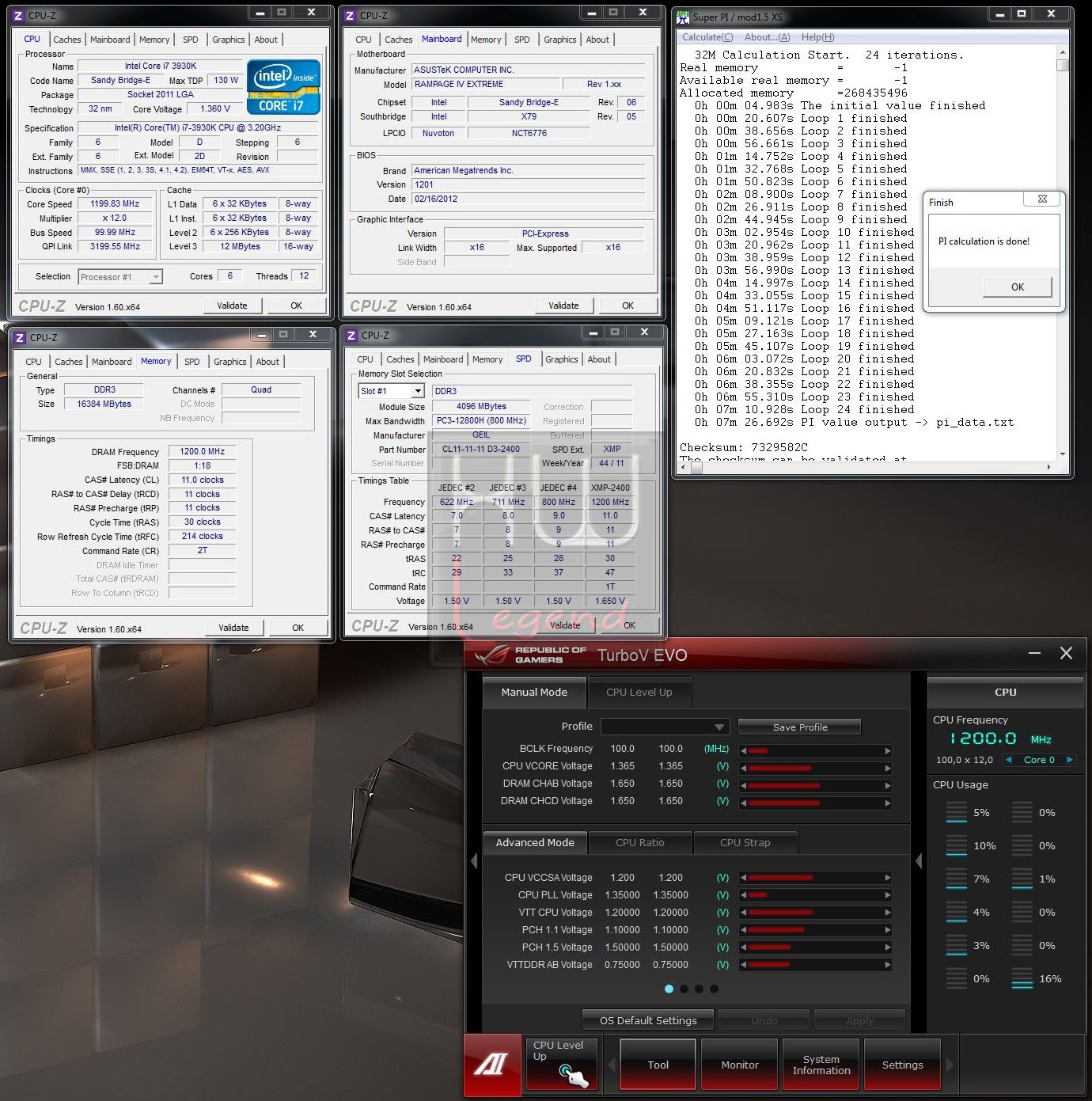Screen dimensions: 1092x1101
Task: Click BCLK Frequency target value 100.0 field
Action: point(670,749)
